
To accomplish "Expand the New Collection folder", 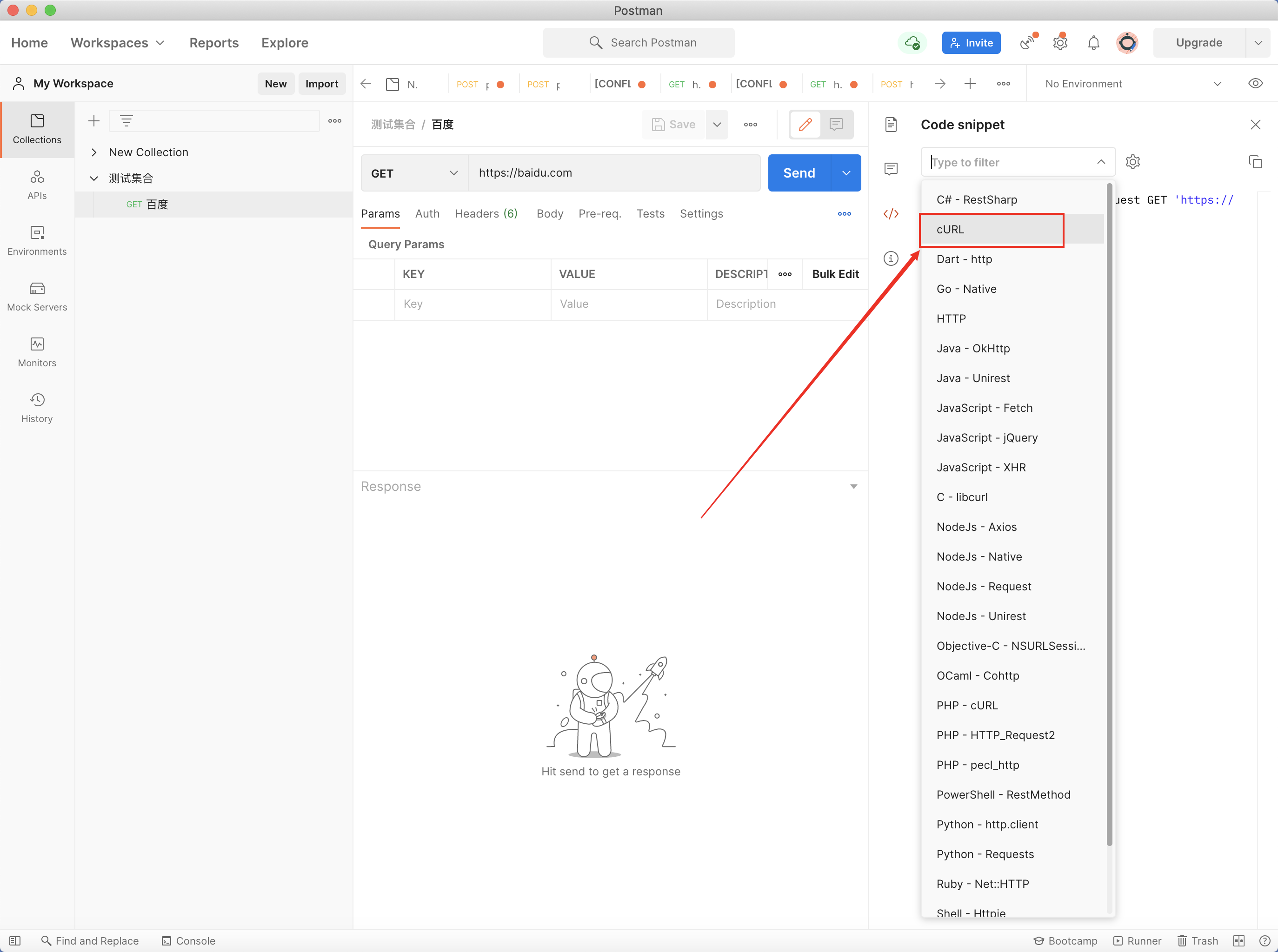I will coord(94,152).
